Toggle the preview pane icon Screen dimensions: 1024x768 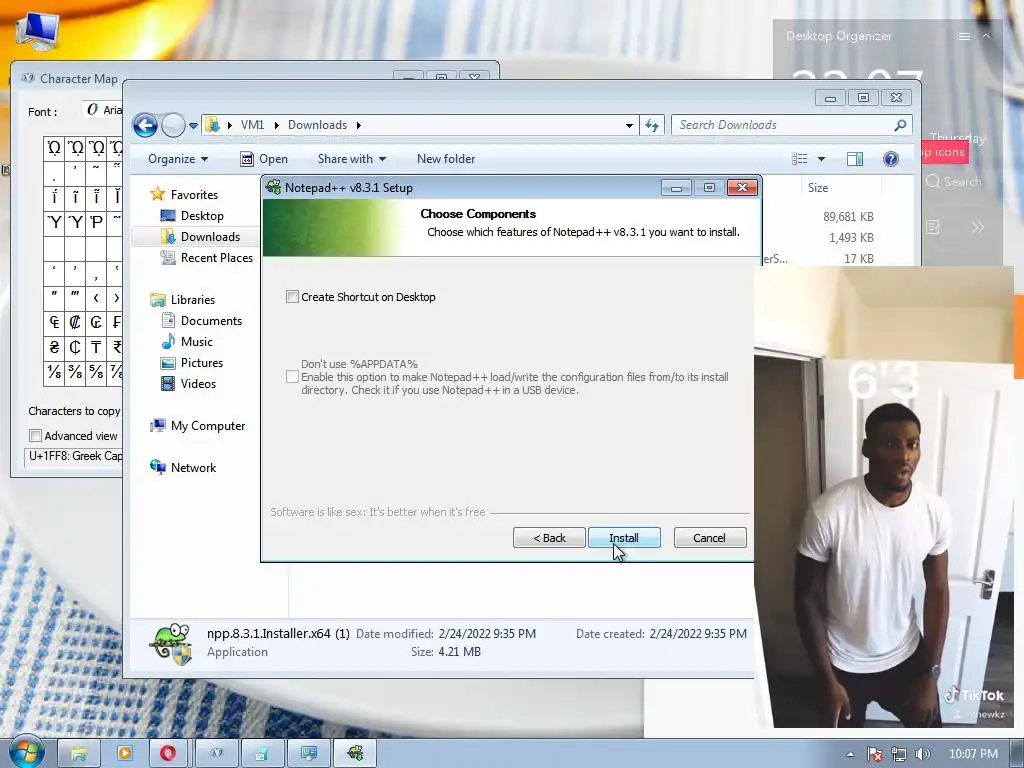coord(855,159)
